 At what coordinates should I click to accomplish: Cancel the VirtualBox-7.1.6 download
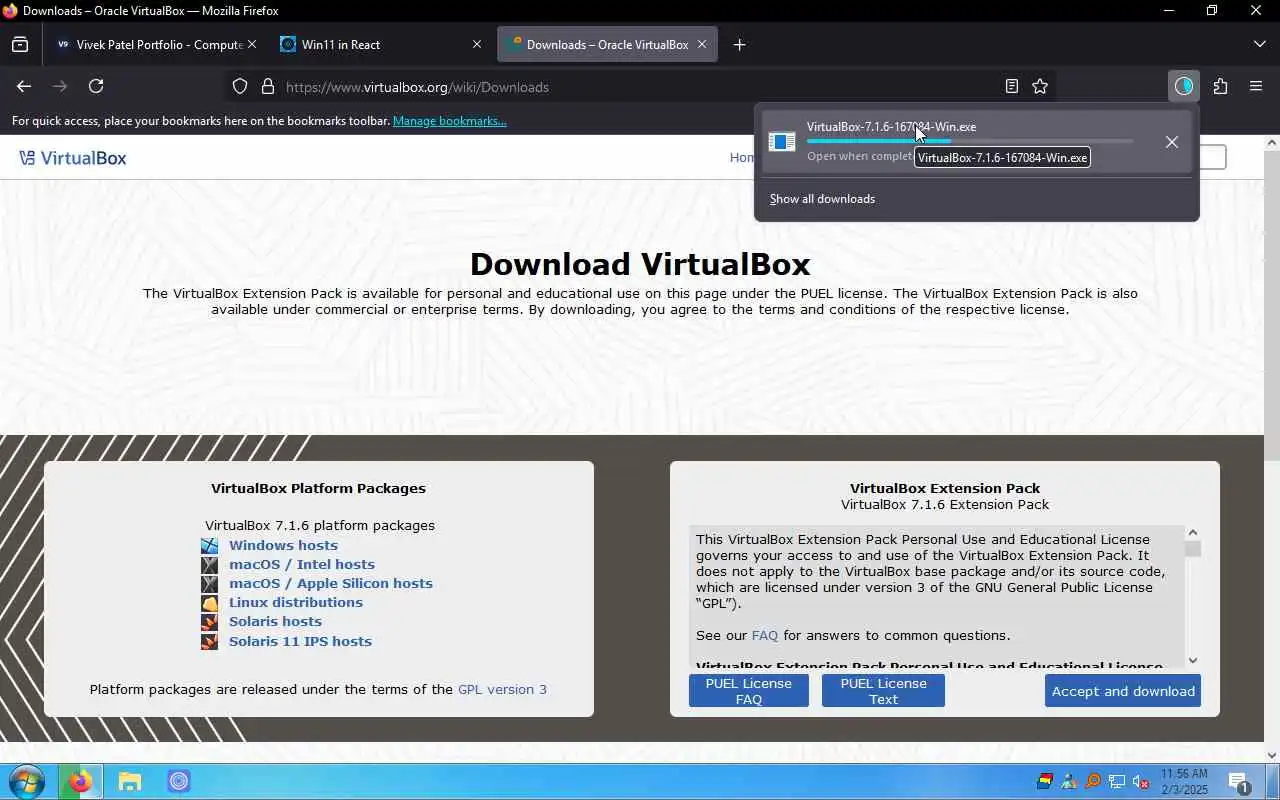1172,142
